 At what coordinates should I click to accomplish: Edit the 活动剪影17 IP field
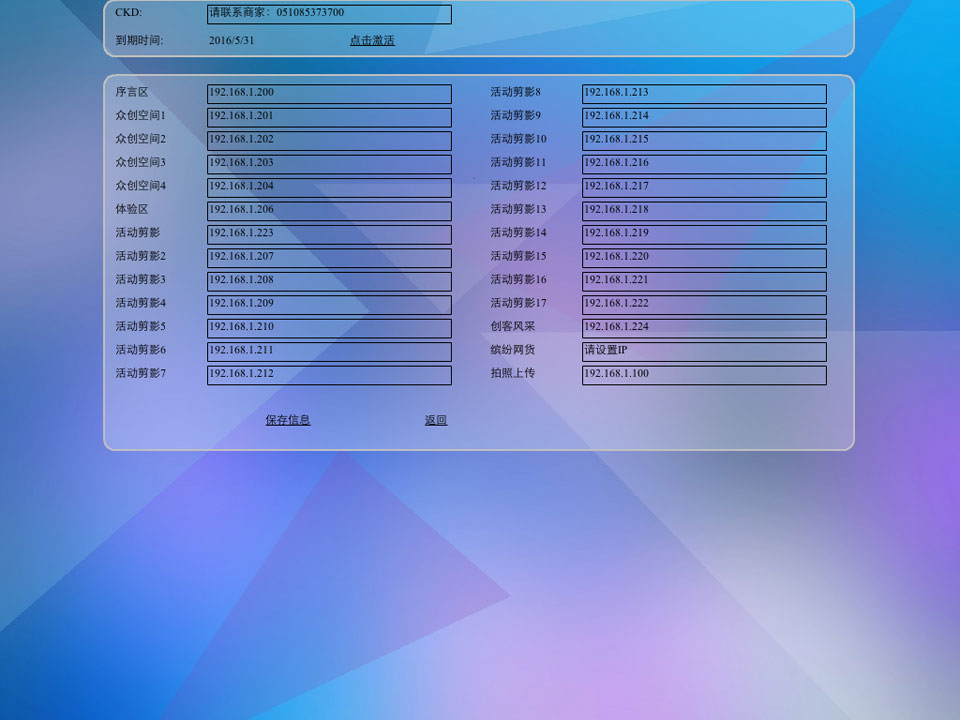pos(704,304)
